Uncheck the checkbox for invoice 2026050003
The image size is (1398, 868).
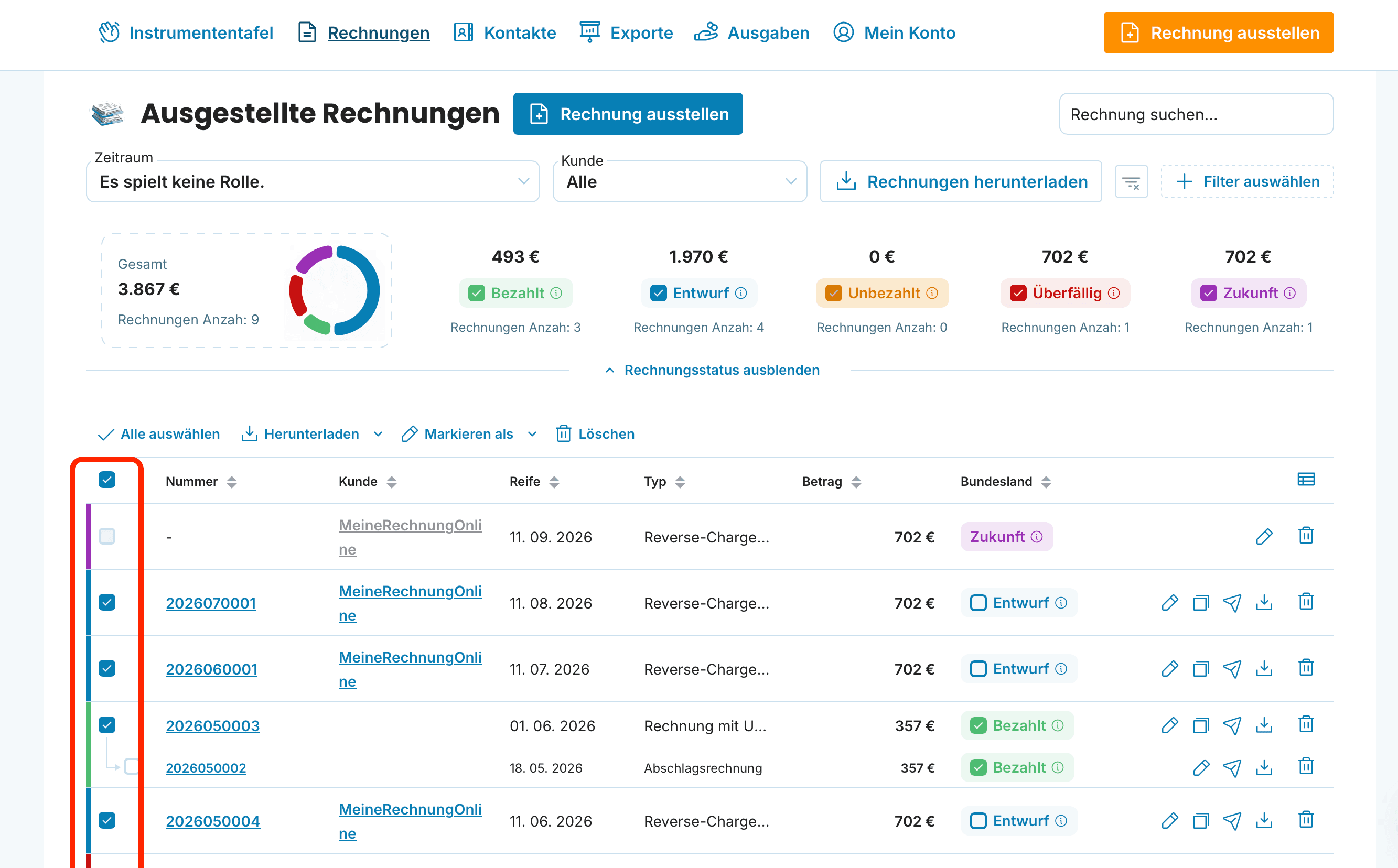pyautogui.click(x=107, y=725)
